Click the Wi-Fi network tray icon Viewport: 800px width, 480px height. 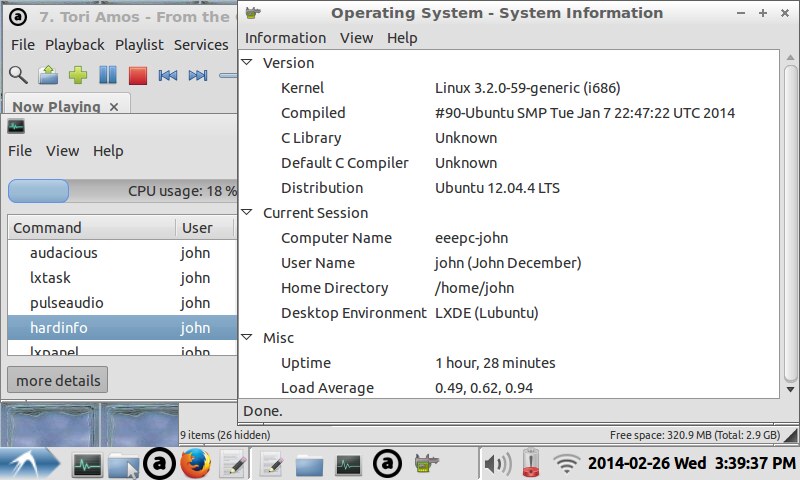pyautogui.click(x=566, y=464)
